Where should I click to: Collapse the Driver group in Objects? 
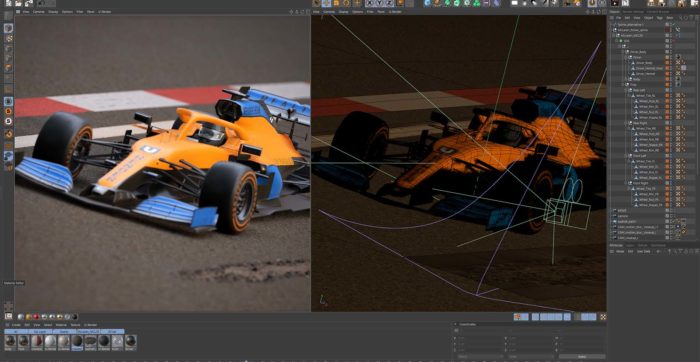click(x=626, y=57)
